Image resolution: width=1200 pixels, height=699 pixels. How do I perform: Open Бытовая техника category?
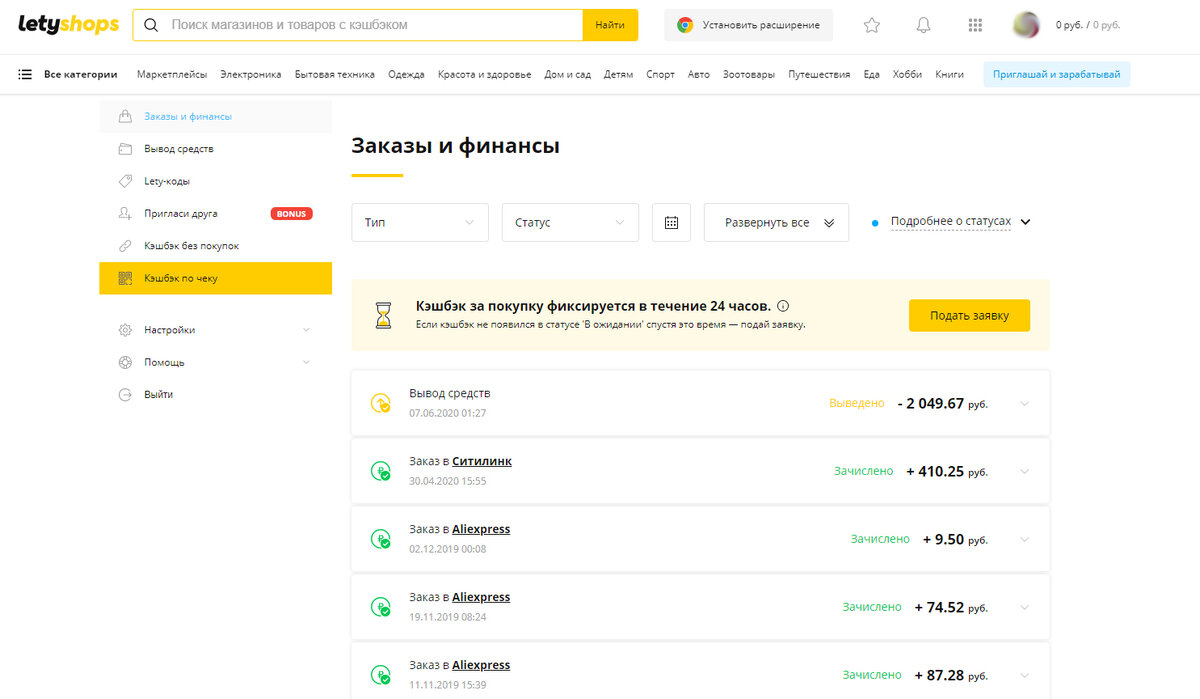click(x=335, y=74)
